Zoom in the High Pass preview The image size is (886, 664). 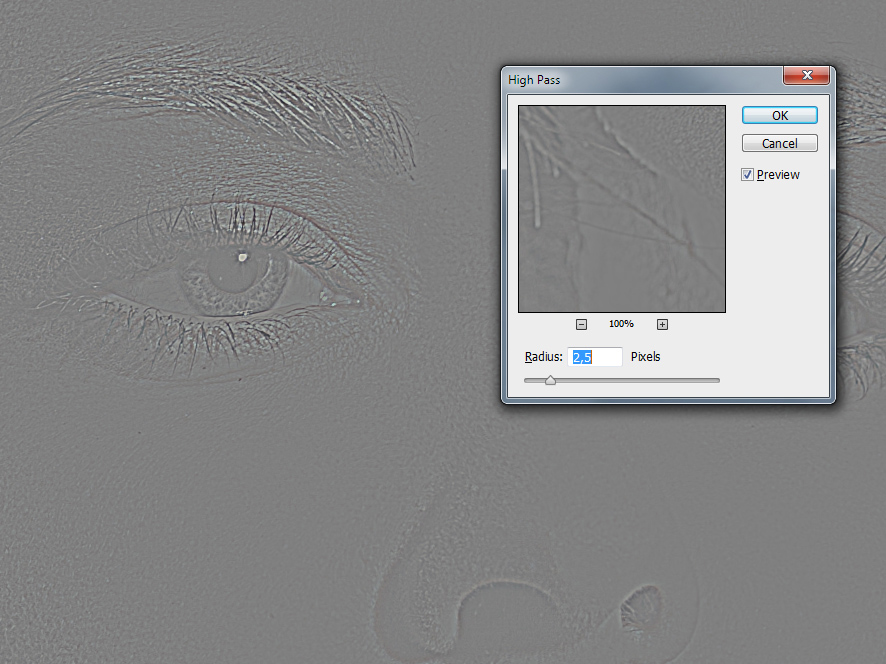coord(662,324)
